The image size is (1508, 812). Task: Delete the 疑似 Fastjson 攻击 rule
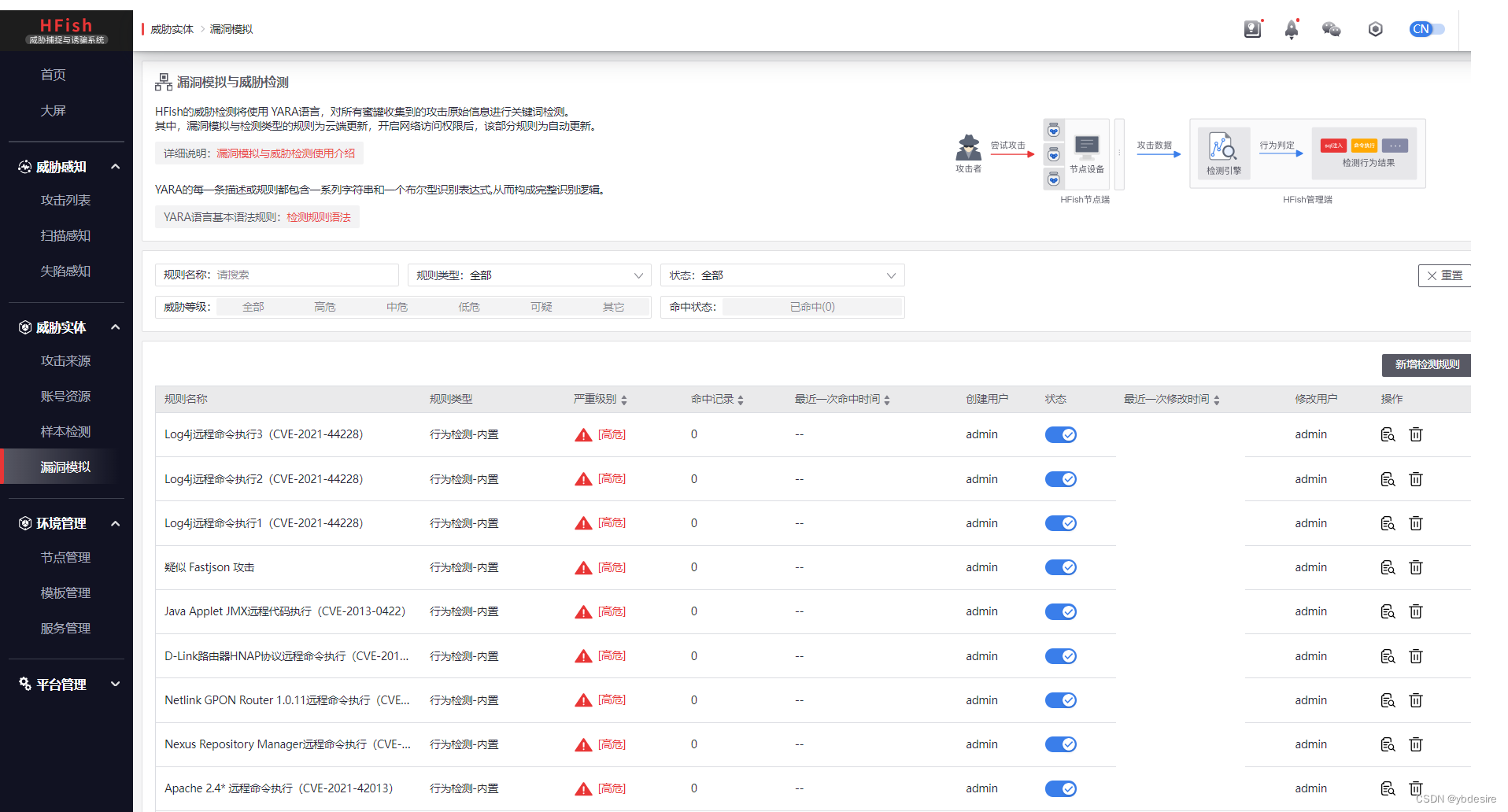1415,567
